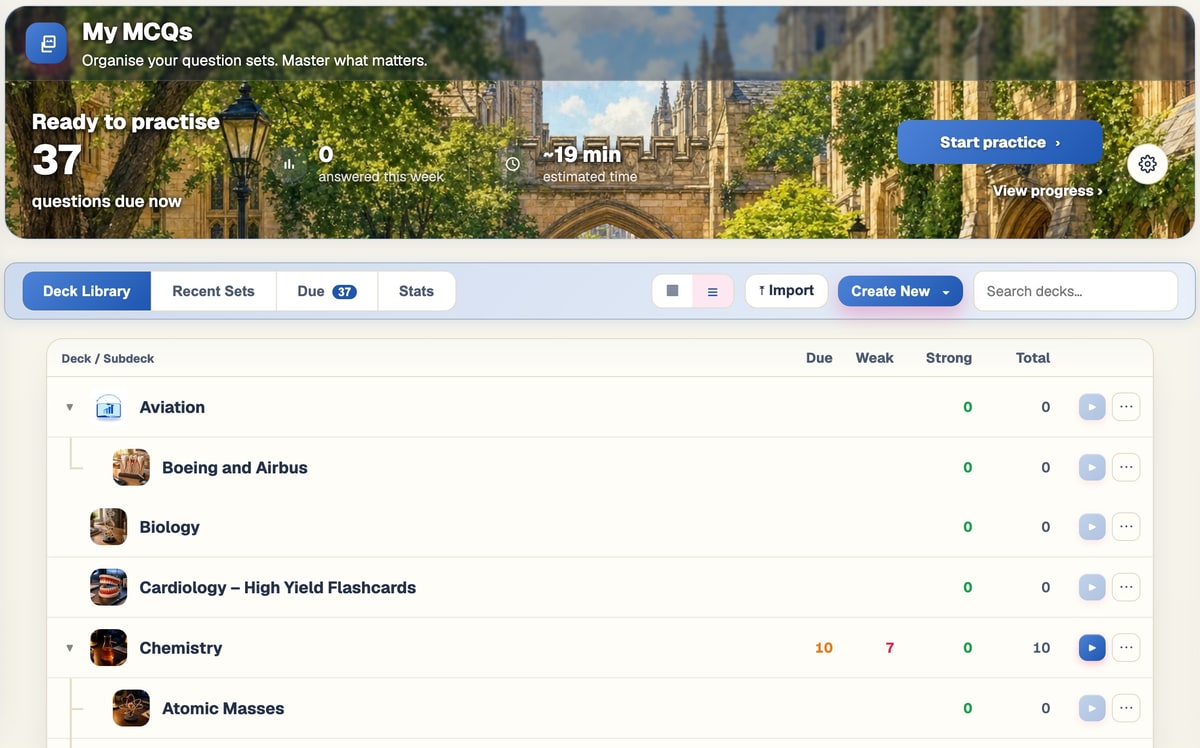This screenshot has height=748, width=1200.
Task: Collapse the Aviation deck tree
Action: 70,408
